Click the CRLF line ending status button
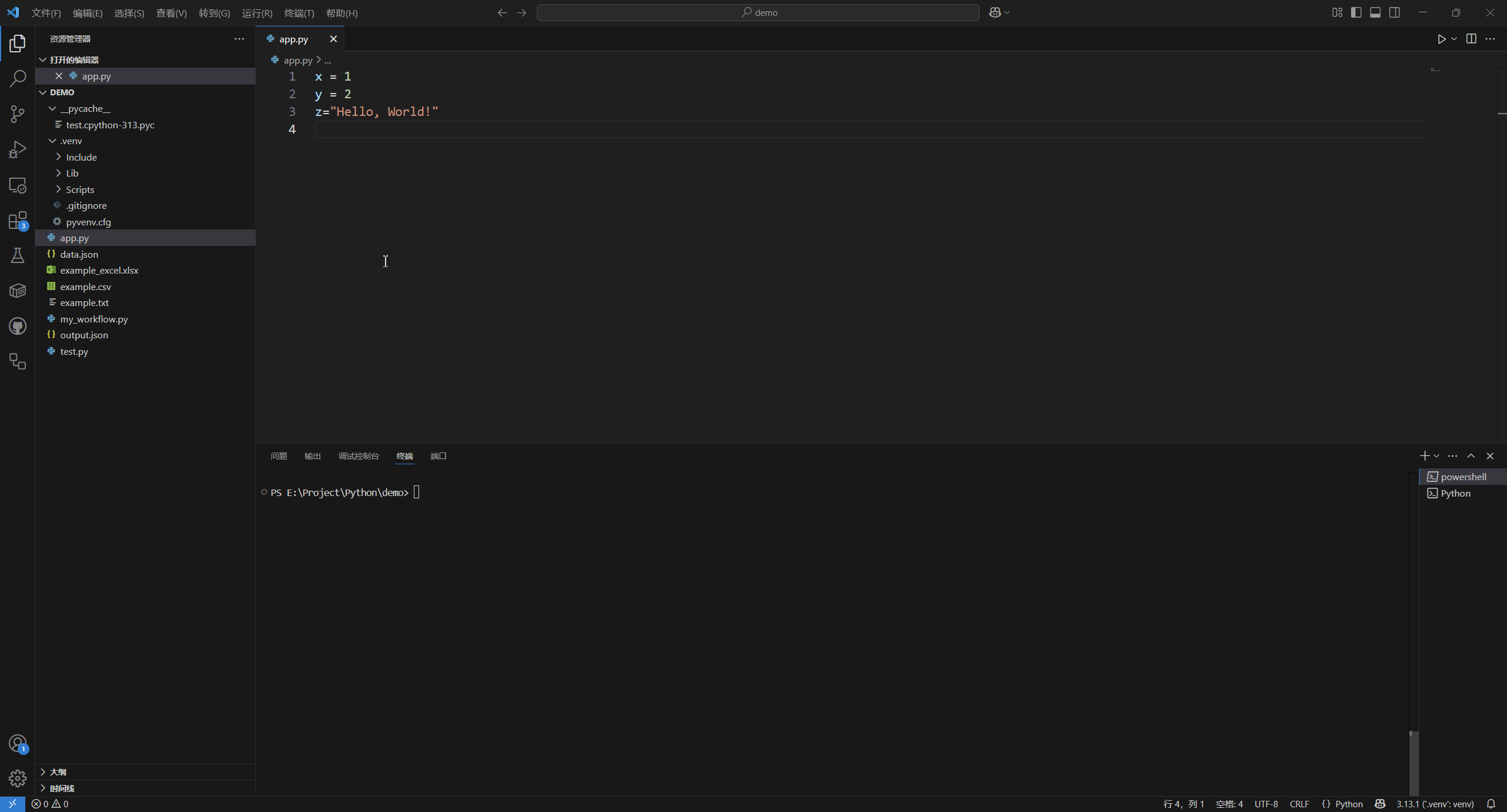1507x812 pixels. (1299, 804)
